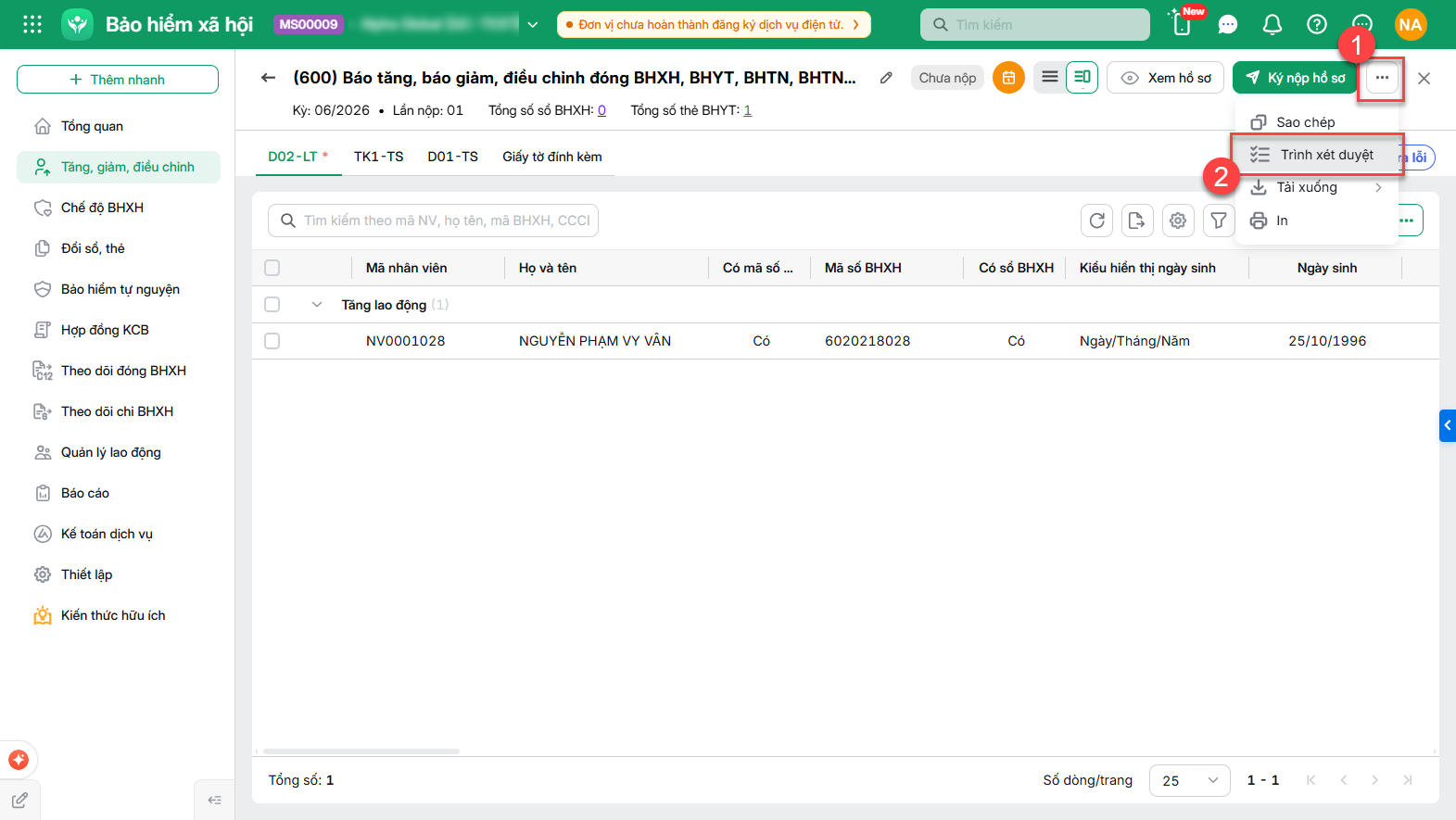Image resolution: width=1456 pixels, height=820 pixels.
Task: Go back with the left arrow
Action: click(268, 78)
